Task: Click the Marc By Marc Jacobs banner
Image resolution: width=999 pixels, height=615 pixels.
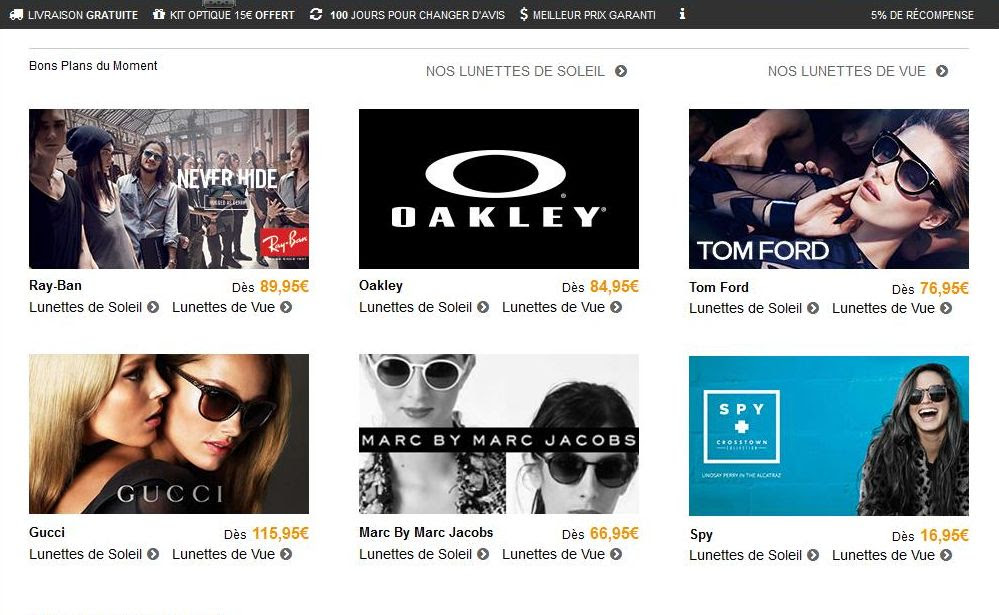Action: click(x=499, y=434)
